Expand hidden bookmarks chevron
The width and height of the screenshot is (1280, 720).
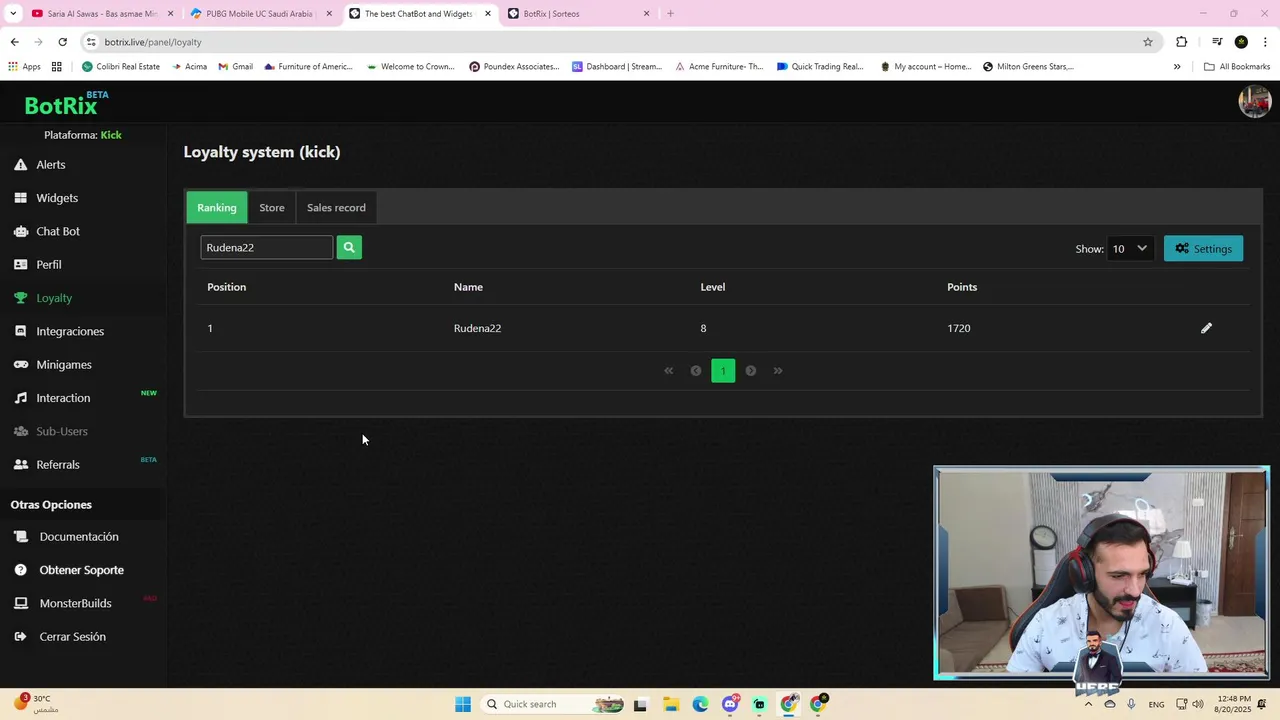click(x=1177, y=67)
